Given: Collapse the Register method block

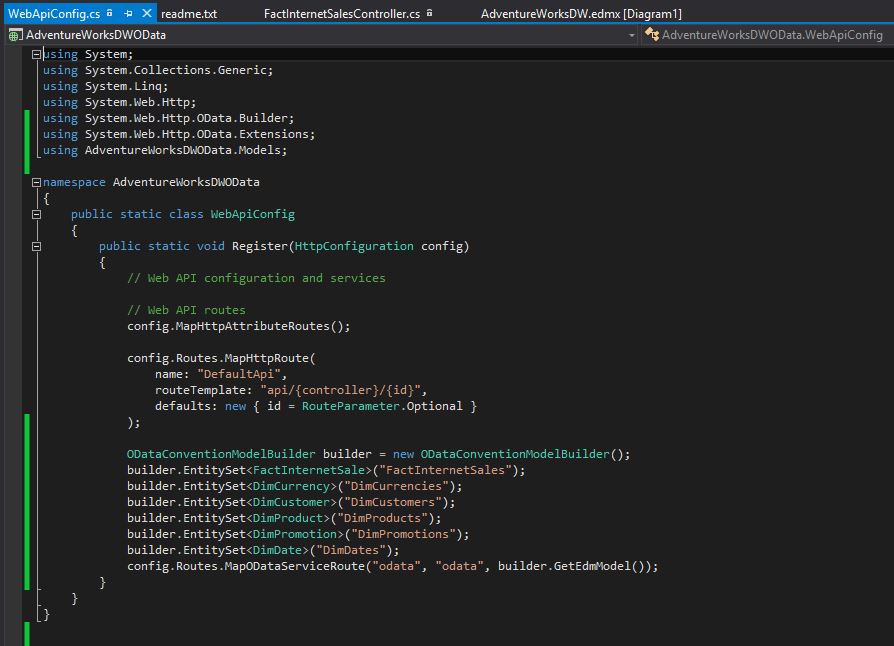Looking at the screenshot, I should click(x=37, y=246).
